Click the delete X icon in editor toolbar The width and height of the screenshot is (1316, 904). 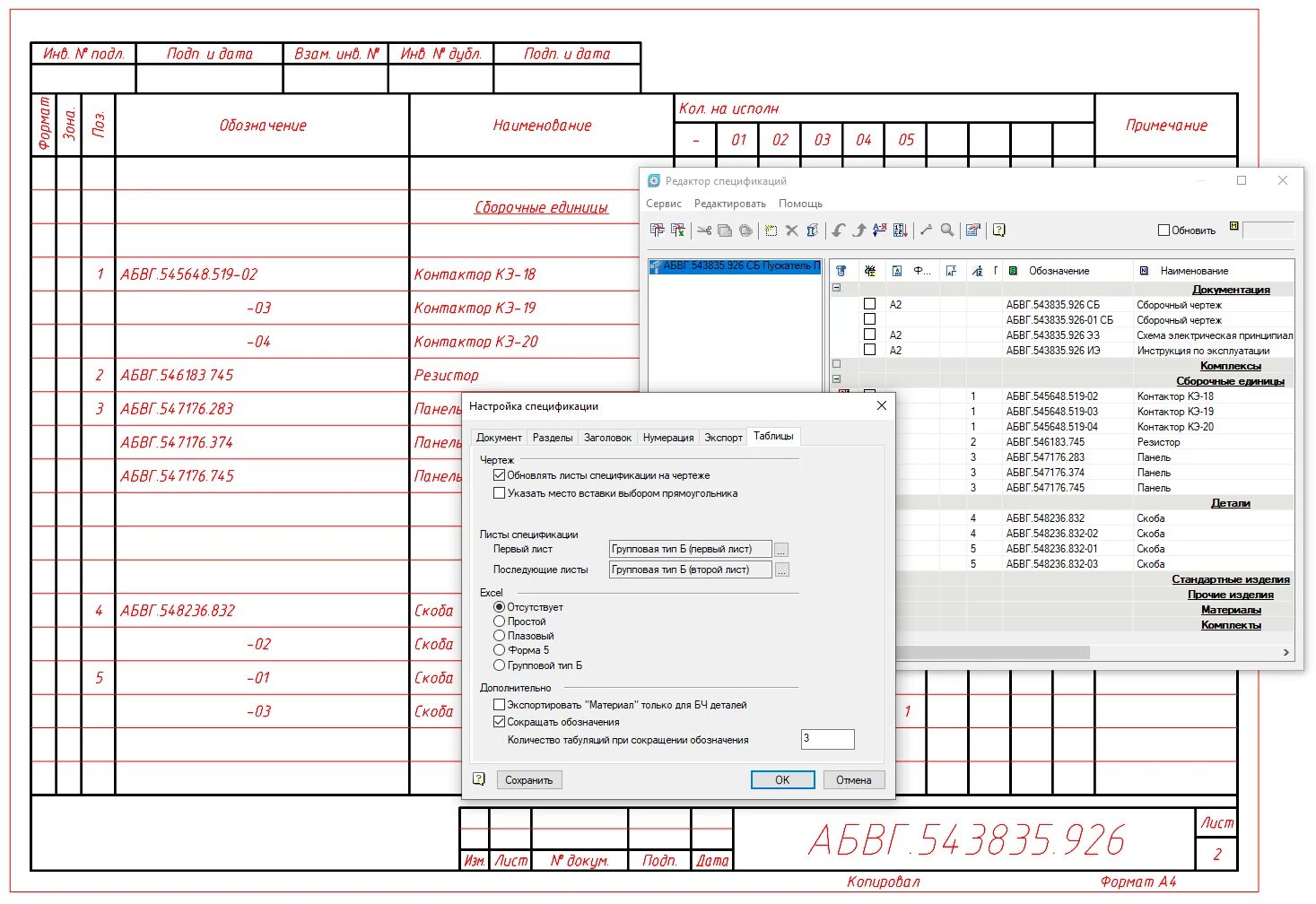point(792,230)
